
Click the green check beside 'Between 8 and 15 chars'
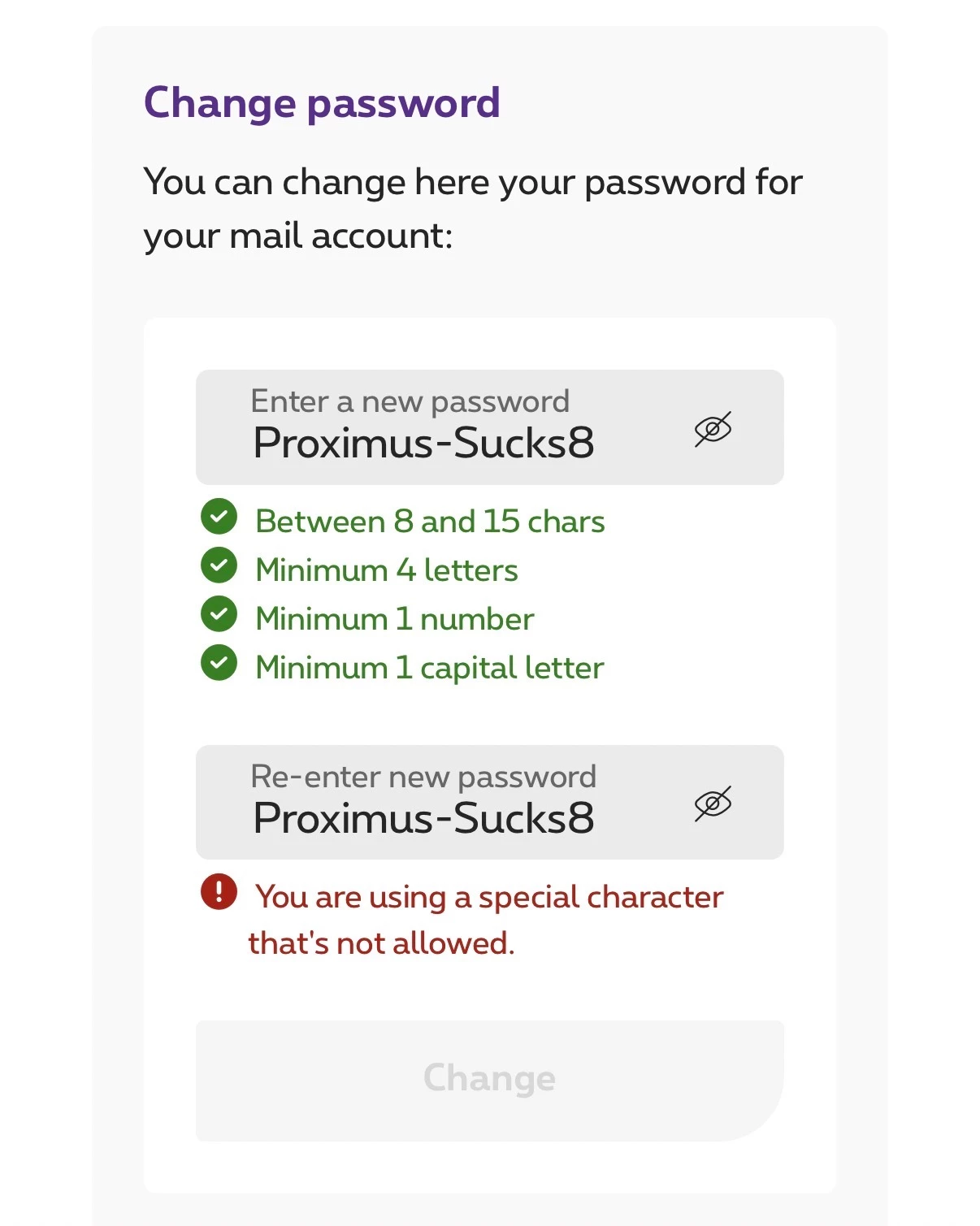pyautogui.click(x=219, y=517)
